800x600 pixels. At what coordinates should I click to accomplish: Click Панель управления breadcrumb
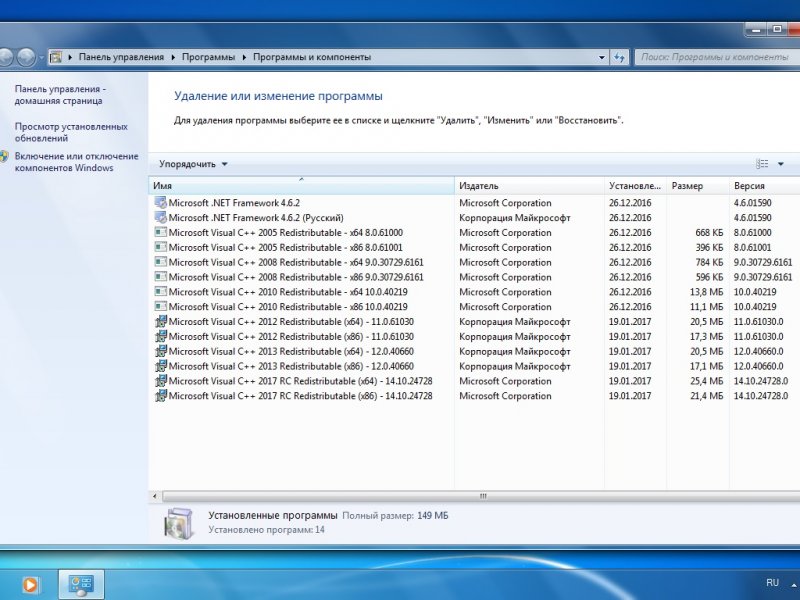(121, 57)
